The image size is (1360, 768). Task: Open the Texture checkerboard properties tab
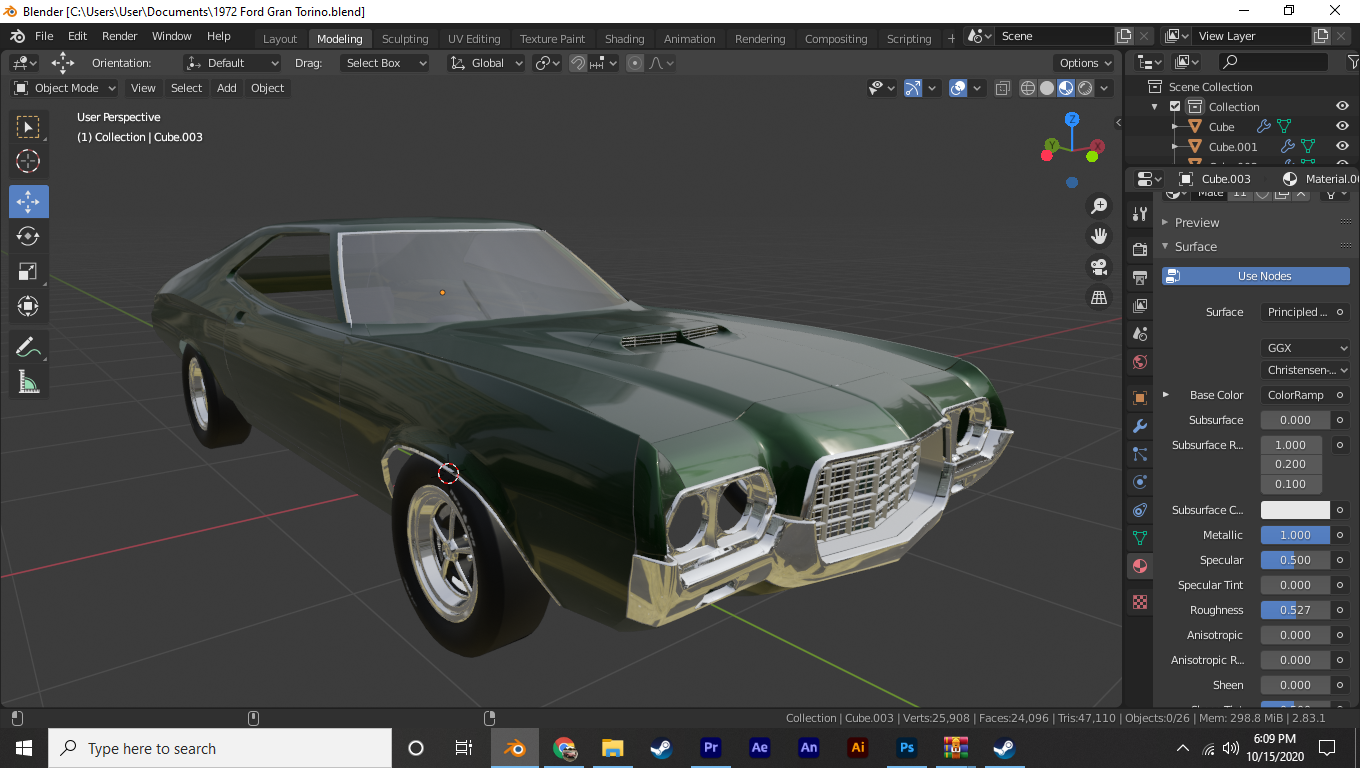click(1139, 602)
